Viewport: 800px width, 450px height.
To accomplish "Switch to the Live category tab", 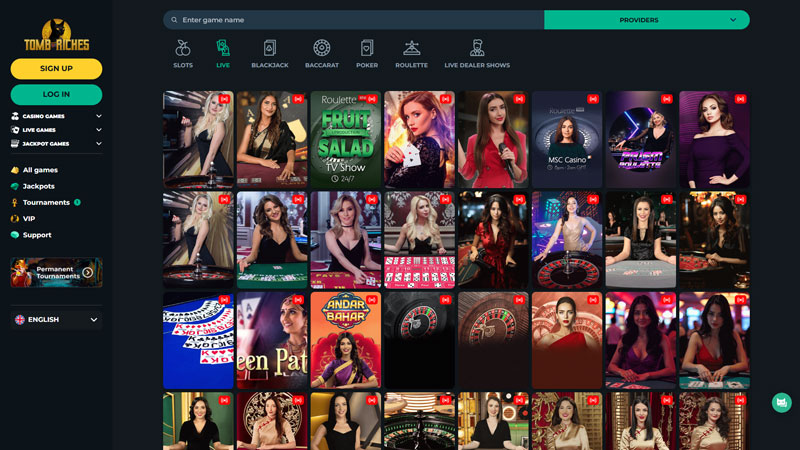I will [223, 53].
